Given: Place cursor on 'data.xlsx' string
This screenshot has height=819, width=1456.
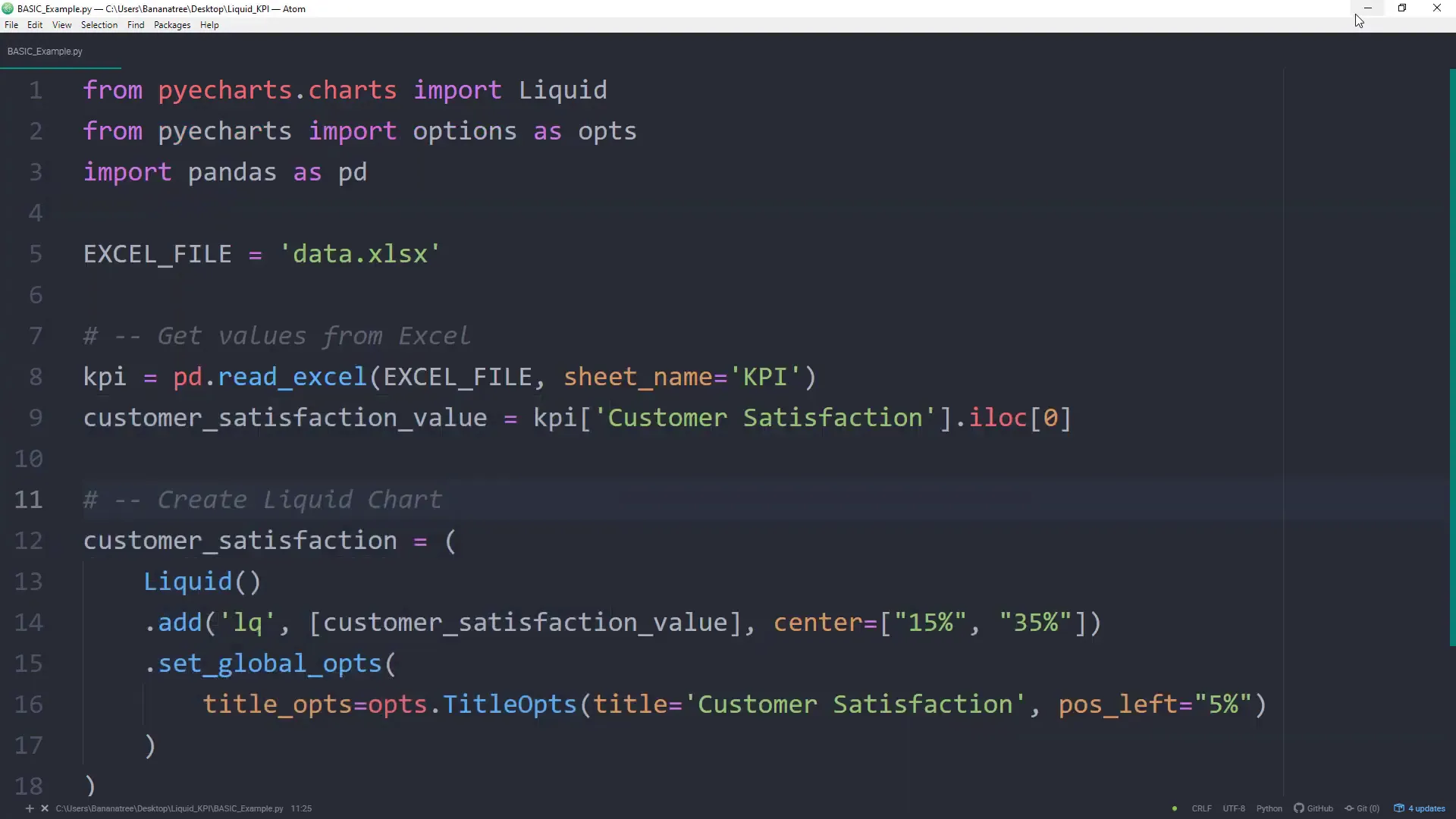Looking at the screenshot, I should (x=360, y=254).
